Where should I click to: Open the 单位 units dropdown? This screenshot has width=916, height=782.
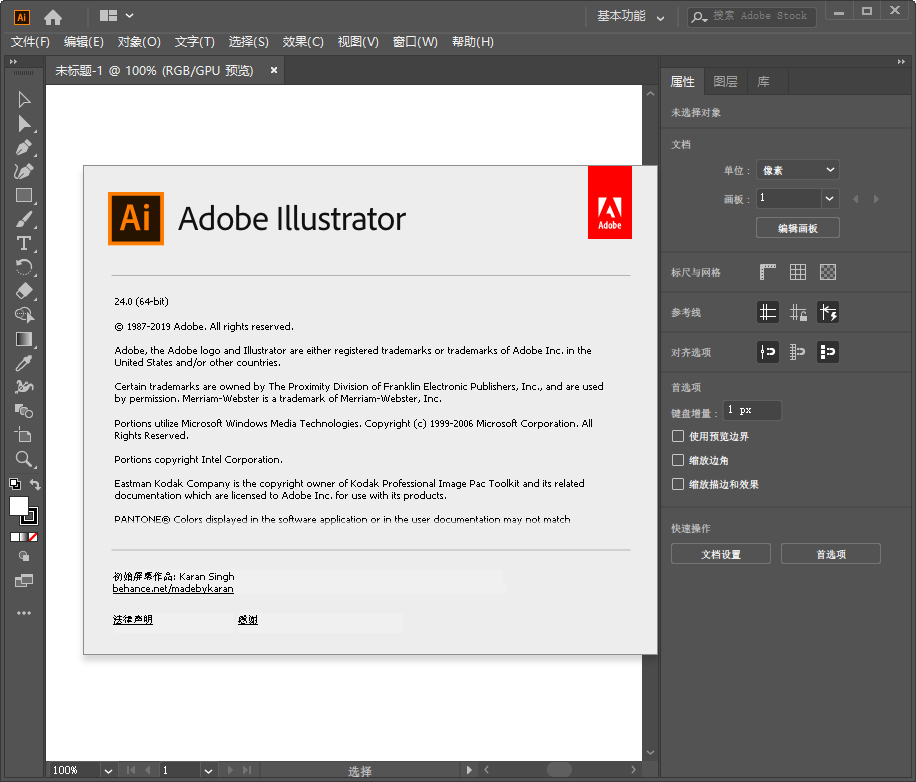(x=797, y=170)
